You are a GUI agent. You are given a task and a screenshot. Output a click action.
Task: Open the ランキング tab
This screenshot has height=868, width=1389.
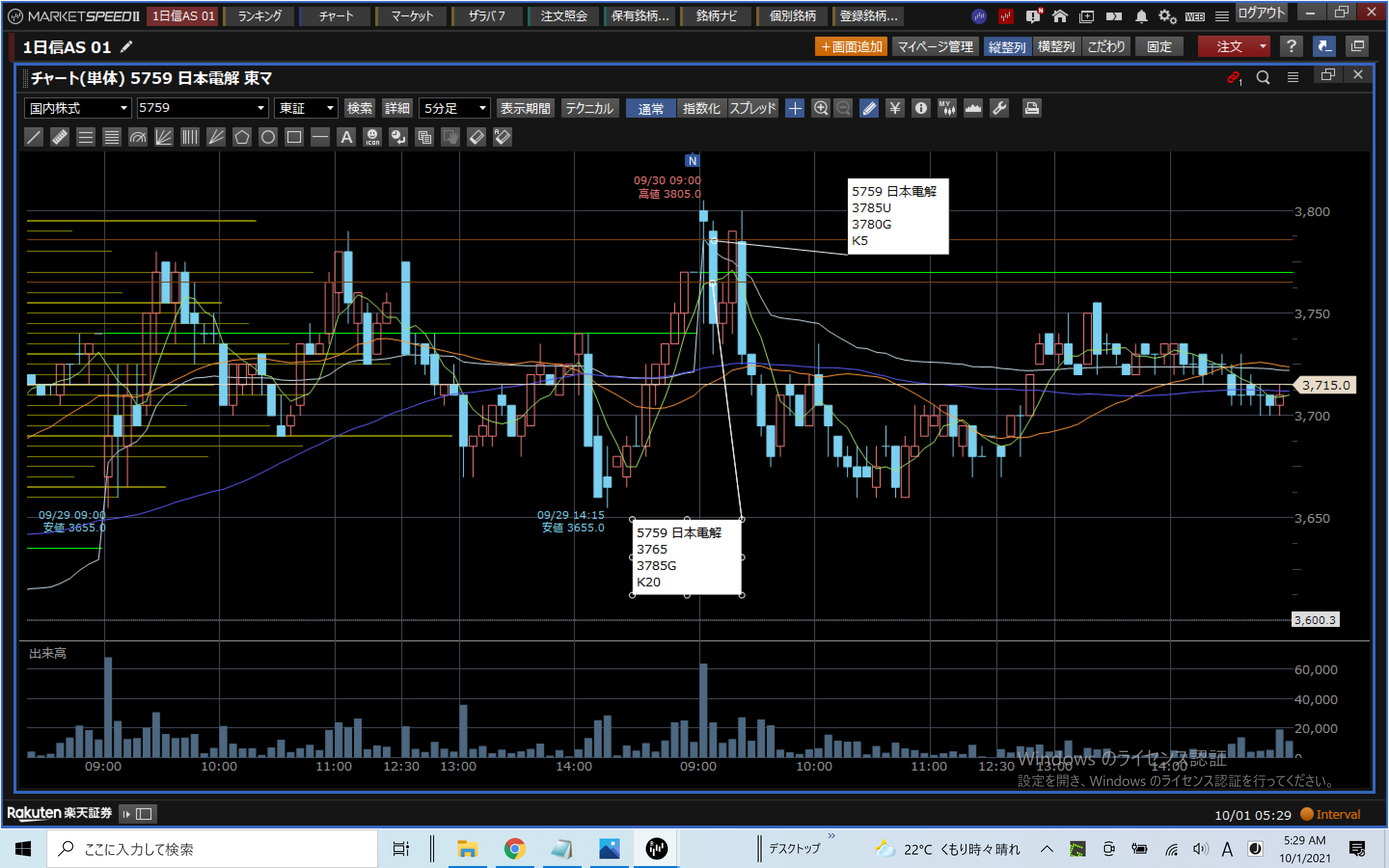(x=259, y=16)
